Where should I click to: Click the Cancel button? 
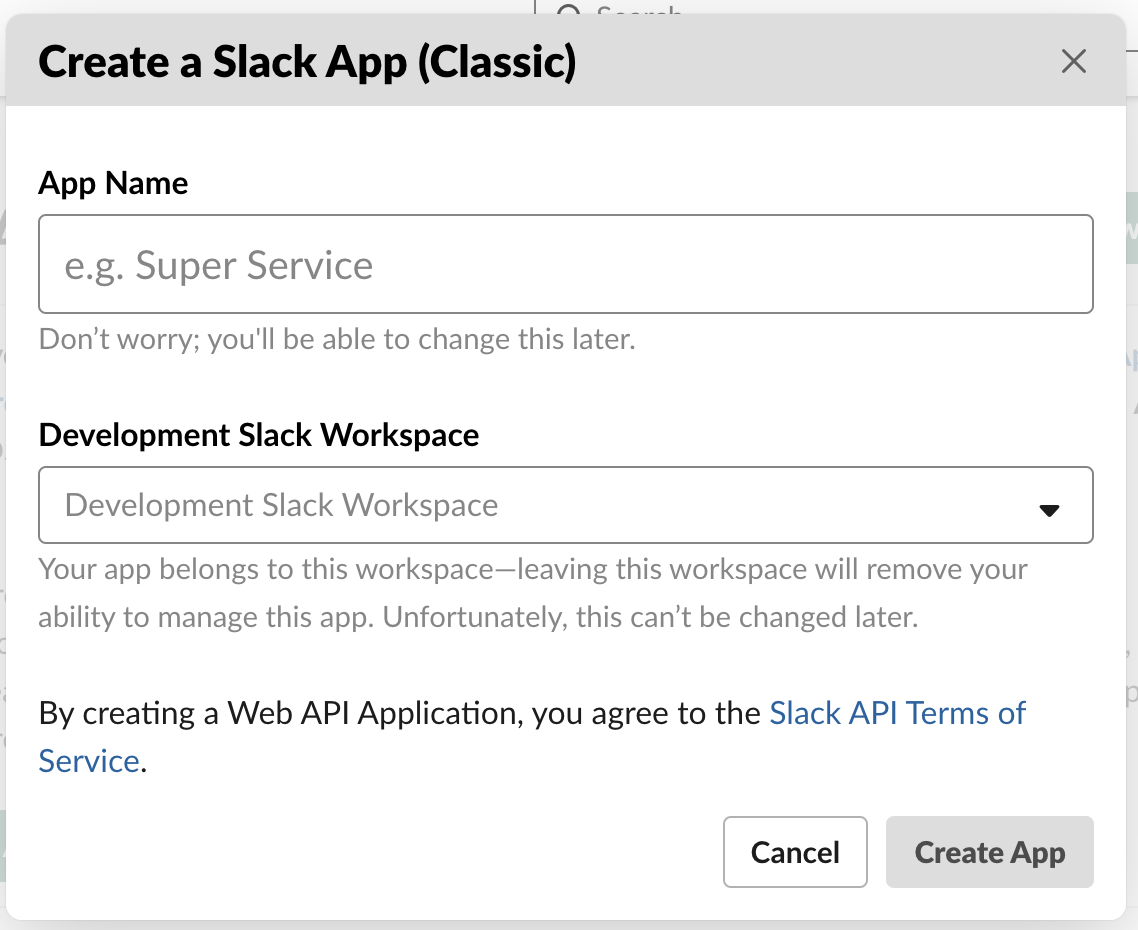[795, 852]
